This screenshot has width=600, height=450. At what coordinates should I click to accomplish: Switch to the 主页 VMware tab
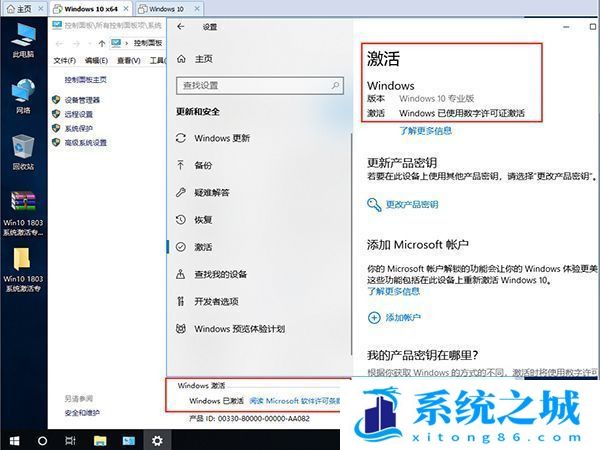24,9
